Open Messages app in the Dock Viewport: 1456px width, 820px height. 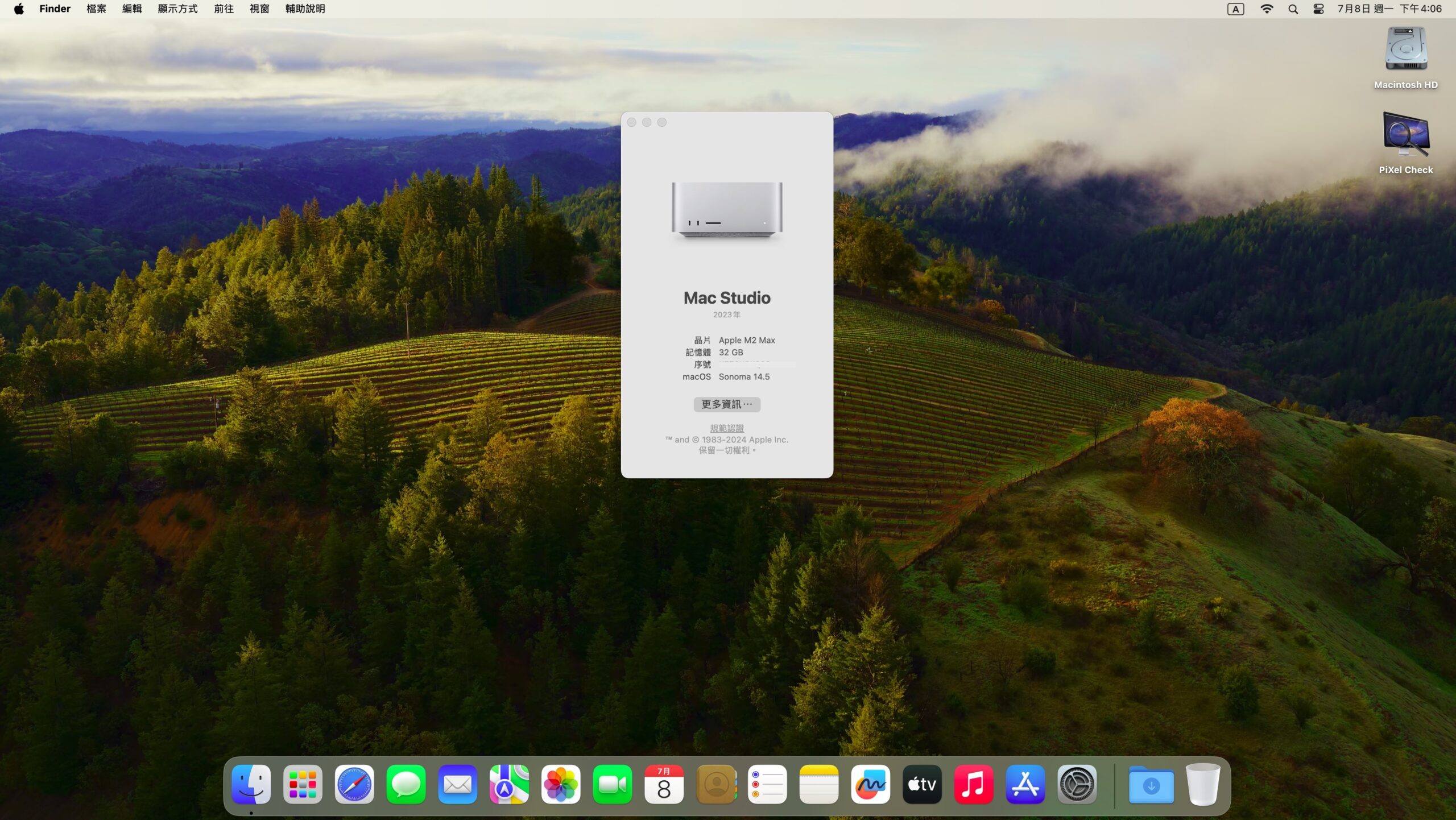click(406, 784)
